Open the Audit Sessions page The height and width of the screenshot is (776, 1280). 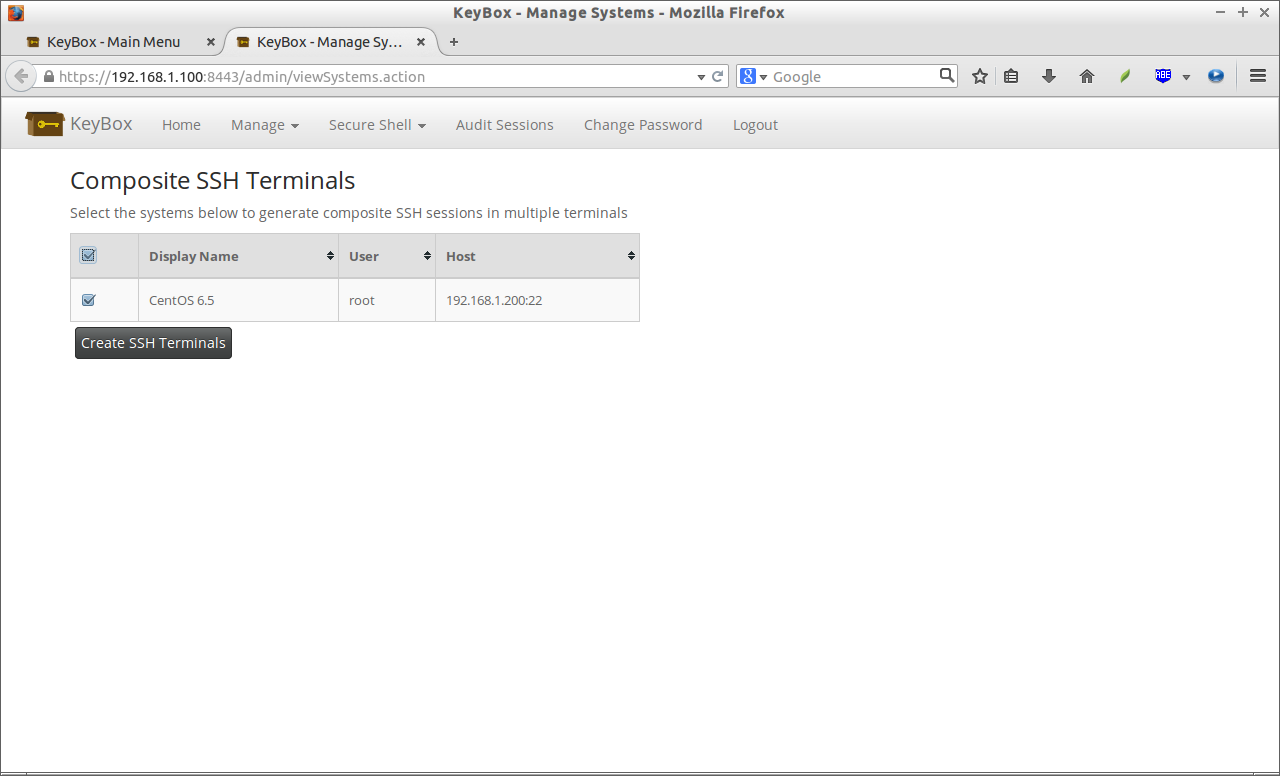point(505,125)
